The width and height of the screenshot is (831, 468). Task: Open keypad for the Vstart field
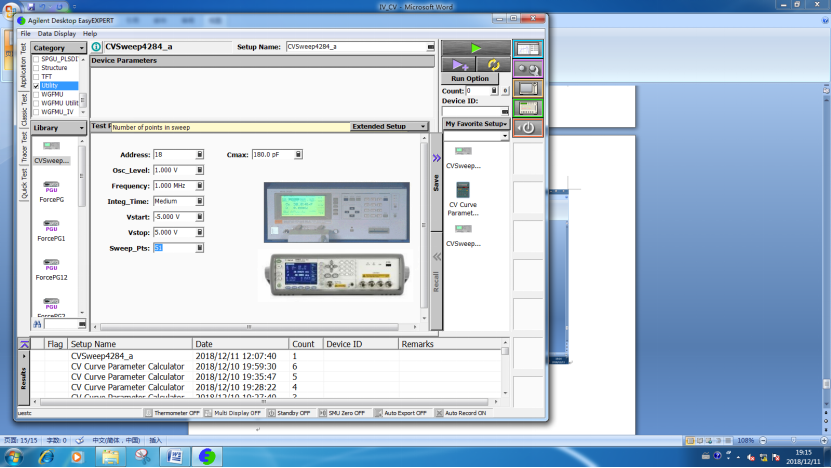pos(199,217)
